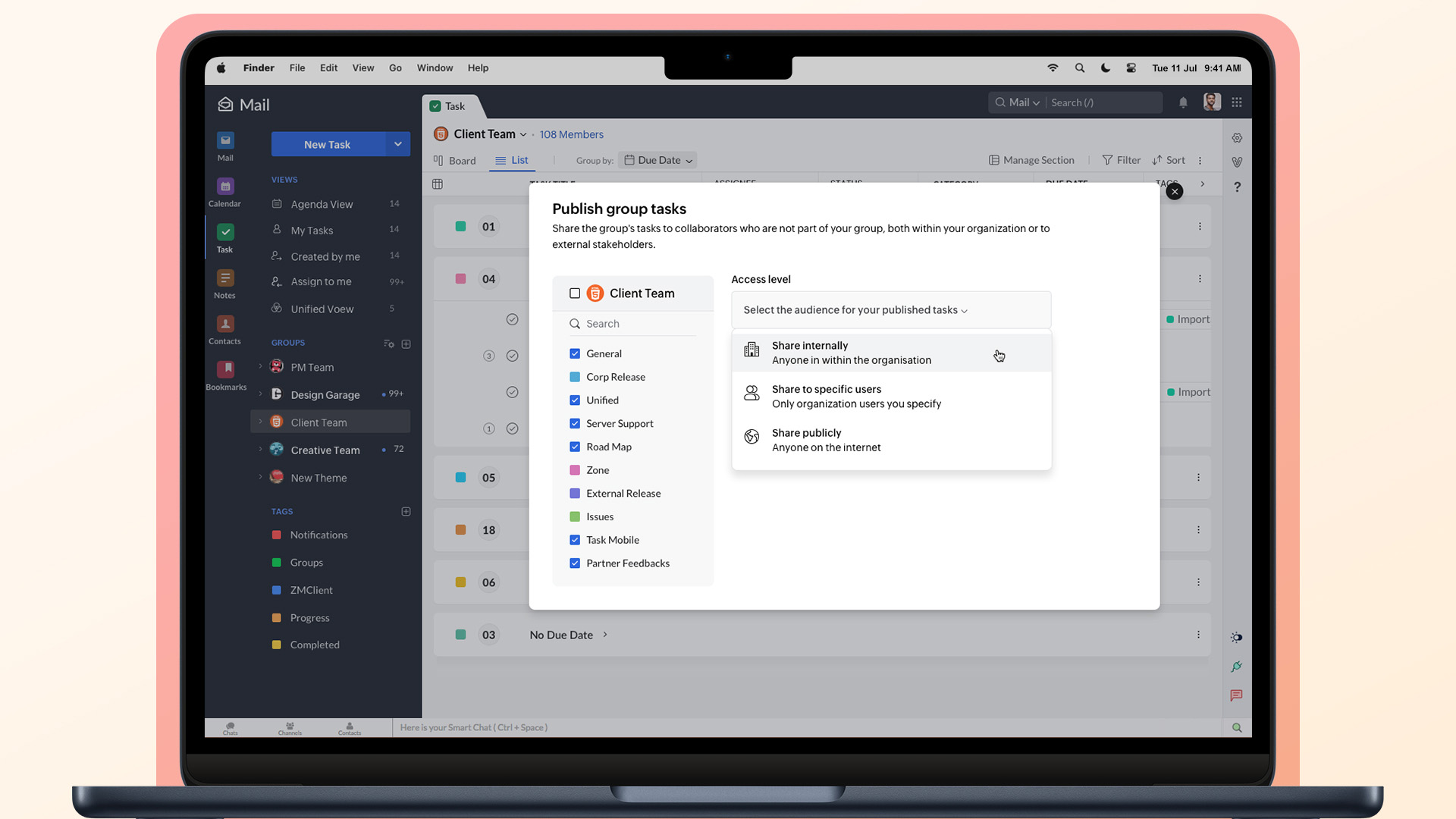
Task: Click the notifications bell icon
Action: click(x=1183, y=102)
